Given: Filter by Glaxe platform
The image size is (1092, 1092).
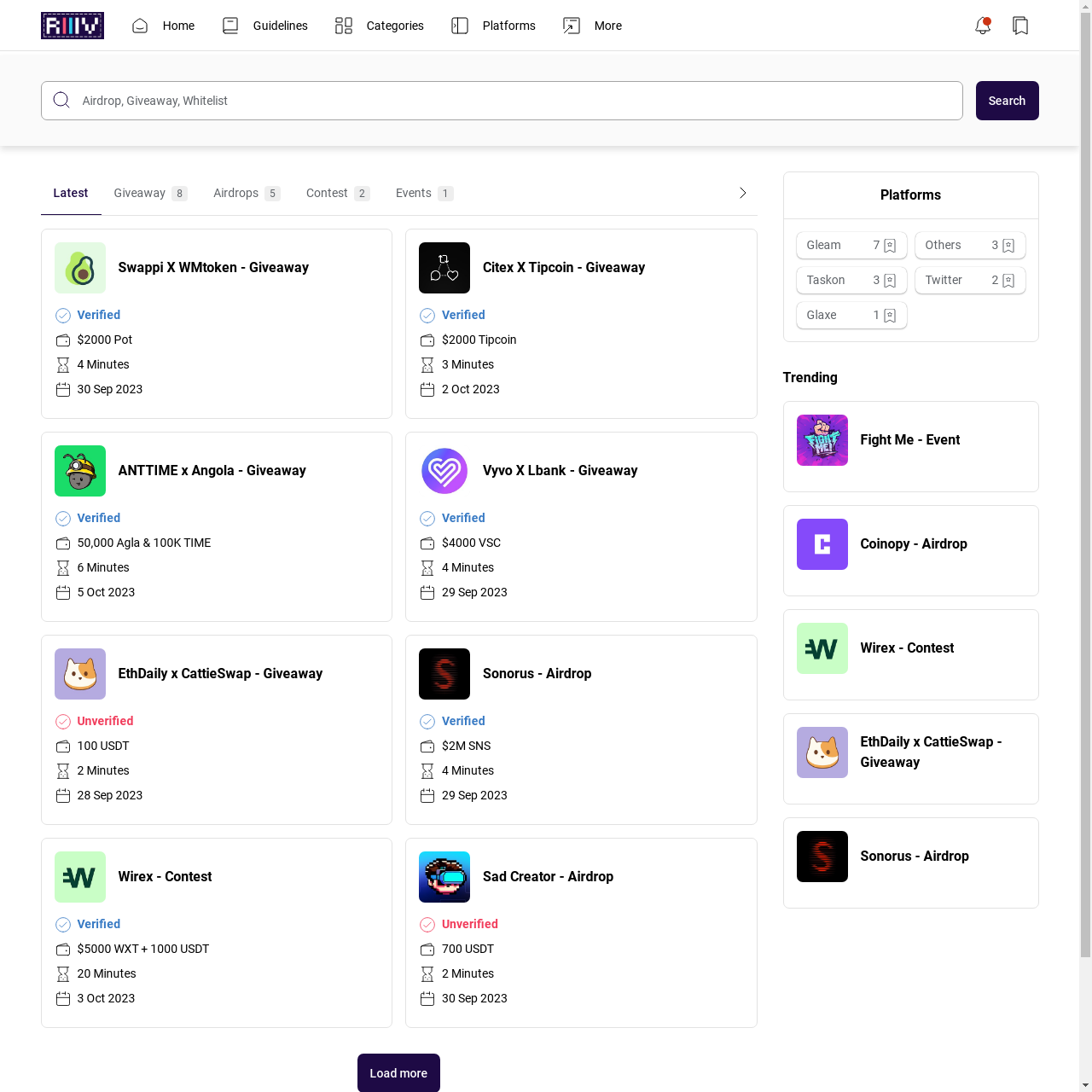Looking at the screenshot, I should [x=851, y=316].
